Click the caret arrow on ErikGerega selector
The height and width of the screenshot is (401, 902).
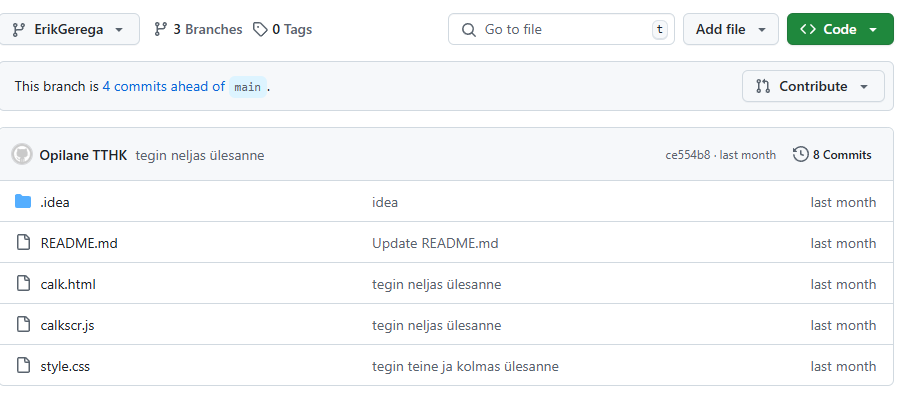point(119,30)
